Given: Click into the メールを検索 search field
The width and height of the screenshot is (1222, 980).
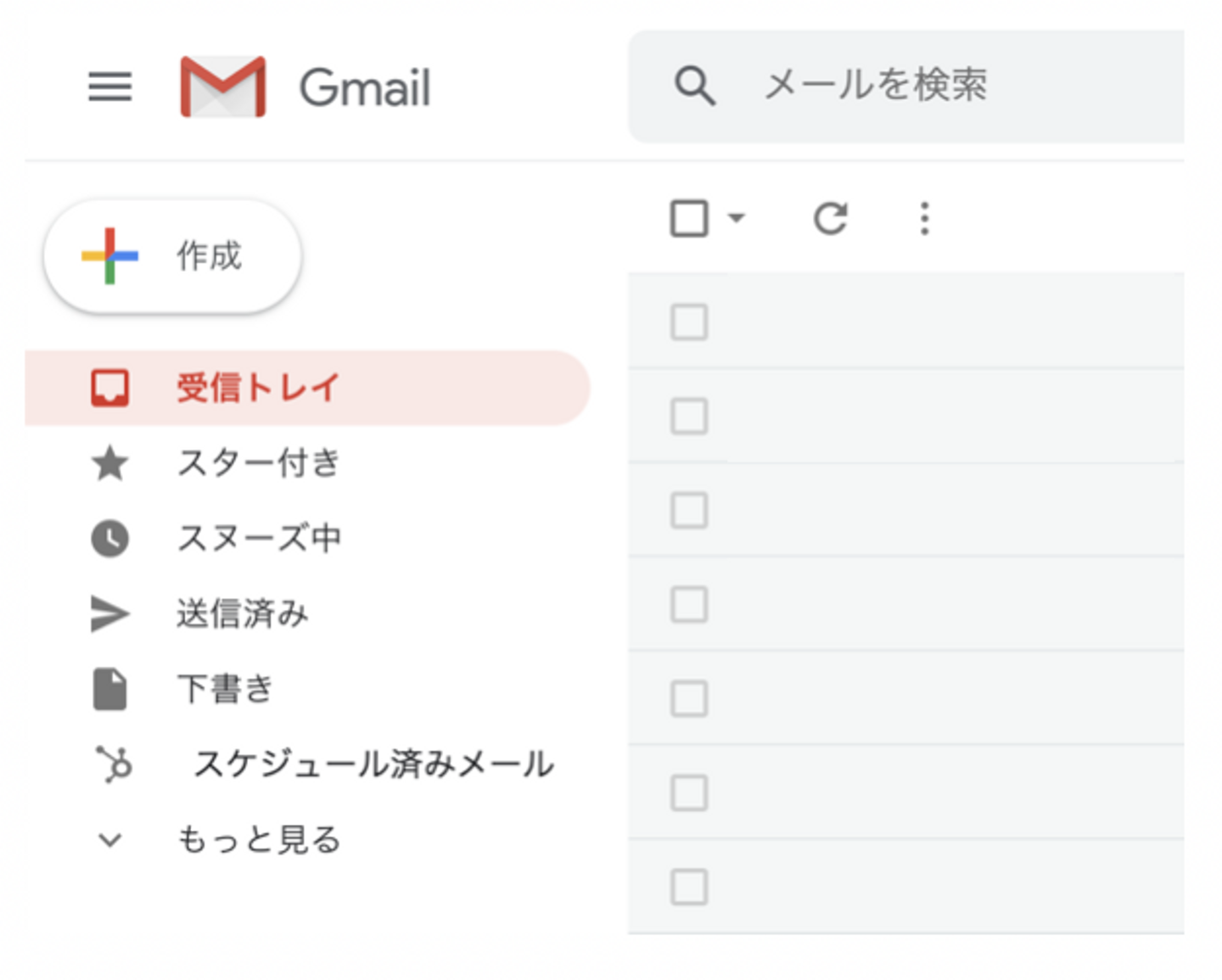Looking at the screenshot, I should [x=933, y=86].
